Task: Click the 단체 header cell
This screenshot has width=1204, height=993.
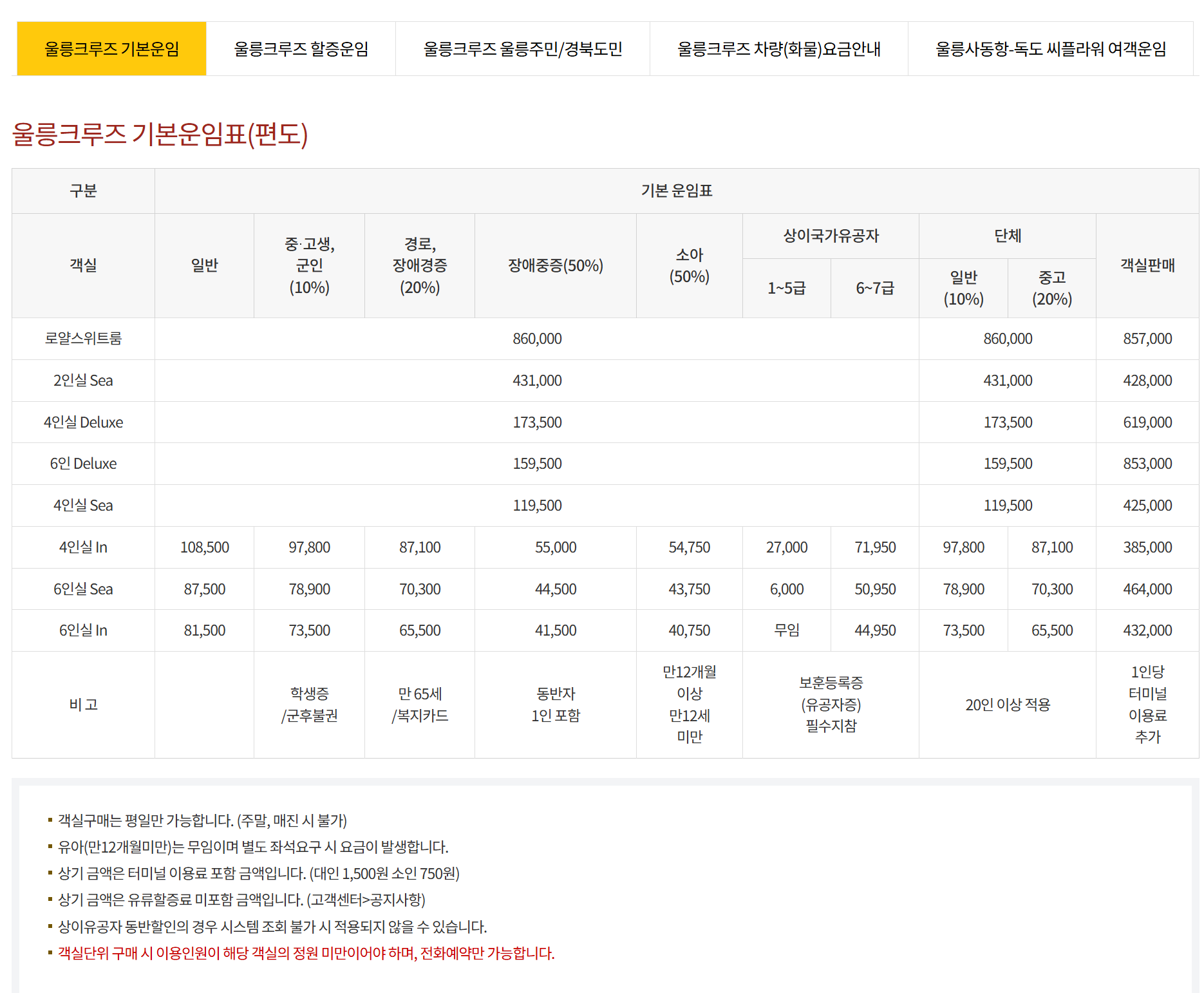Action: pyautogui.click(x=1008, y=236)
